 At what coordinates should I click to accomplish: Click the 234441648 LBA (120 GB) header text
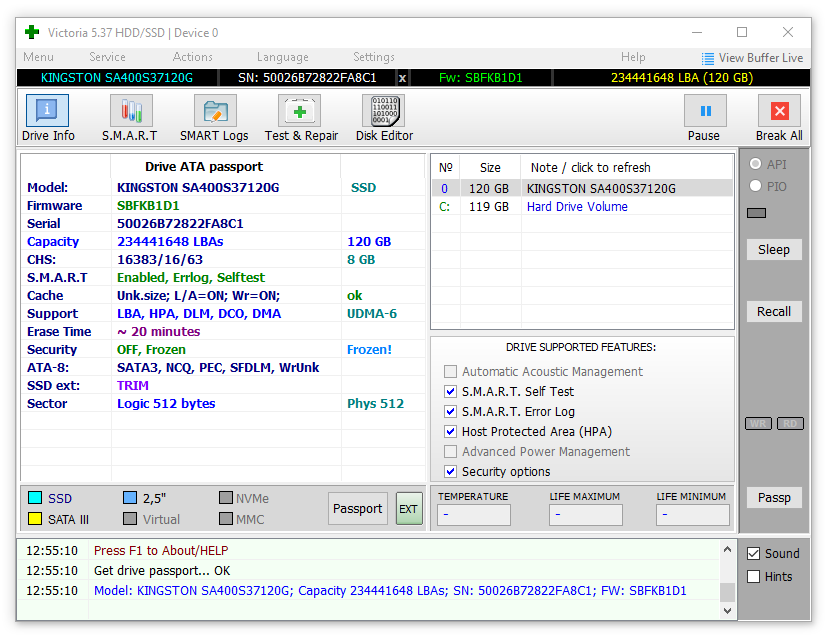[681, 78]
